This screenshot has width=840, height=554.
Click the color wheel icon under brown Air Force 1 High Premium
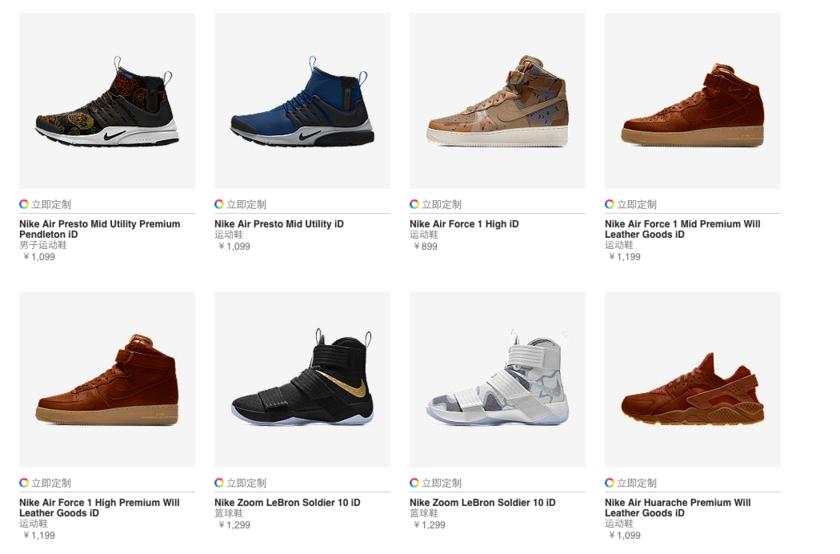(24, 483)
